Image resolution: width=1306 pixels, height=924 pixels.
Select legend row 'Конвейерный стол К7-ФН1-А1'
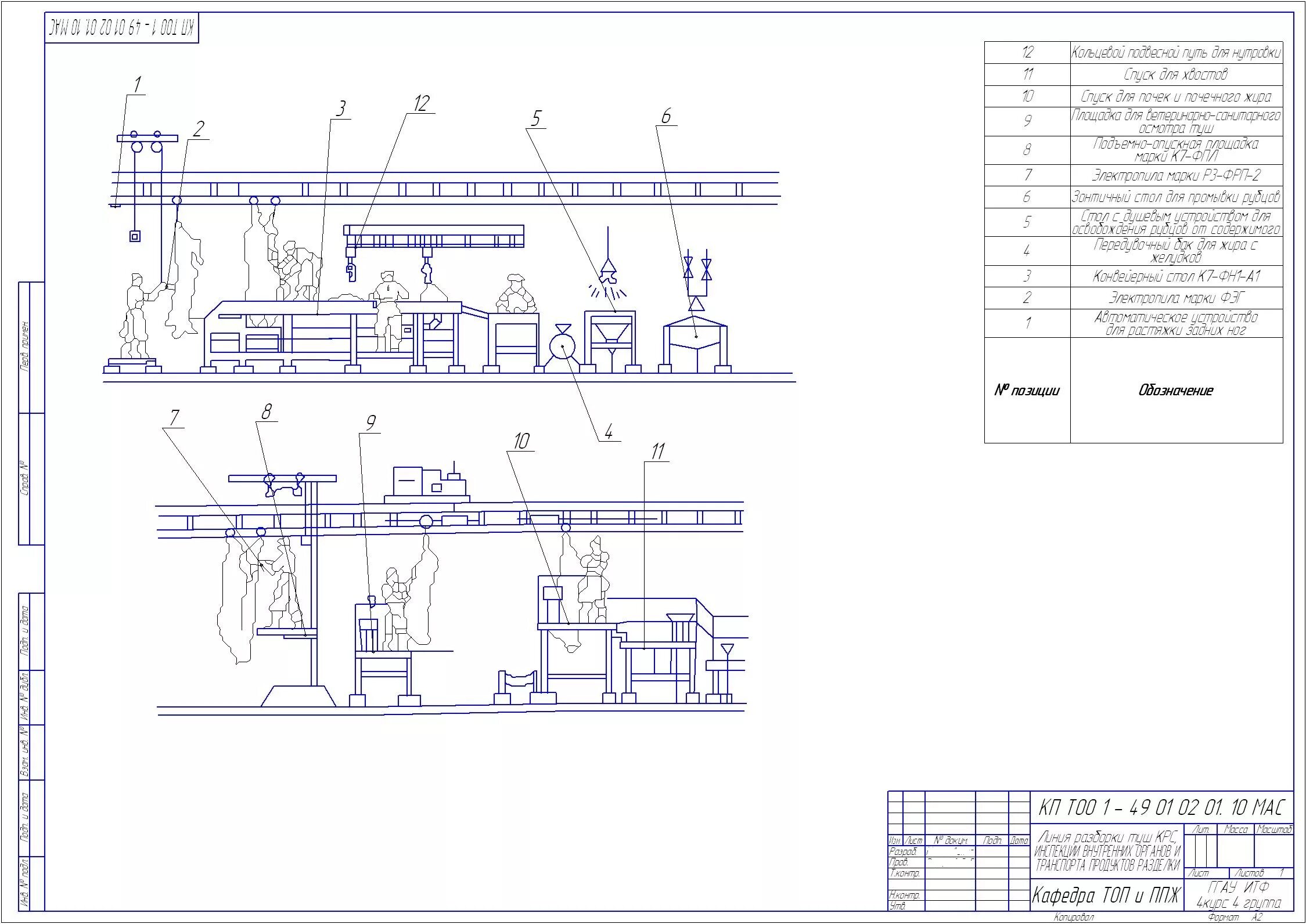pyautogui.click(x=1175, y=276)
